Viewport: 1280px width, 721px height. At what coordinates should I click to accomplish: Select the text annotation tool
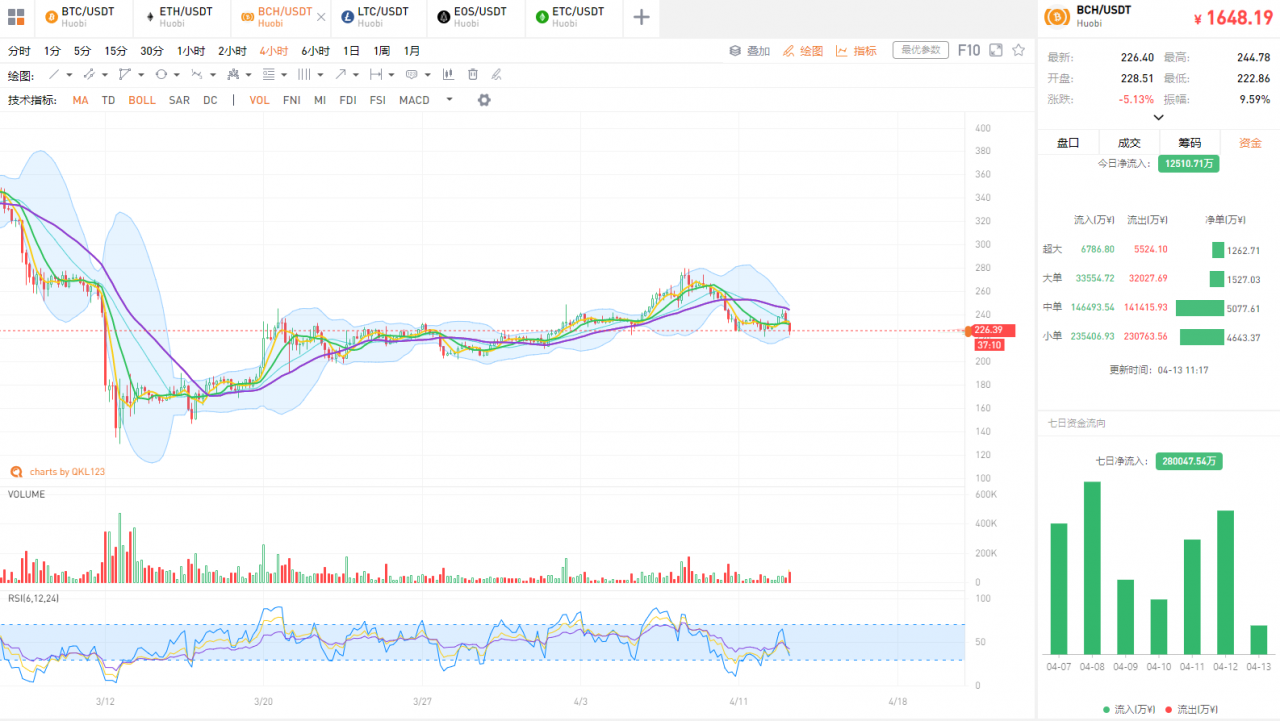[411, 74]
